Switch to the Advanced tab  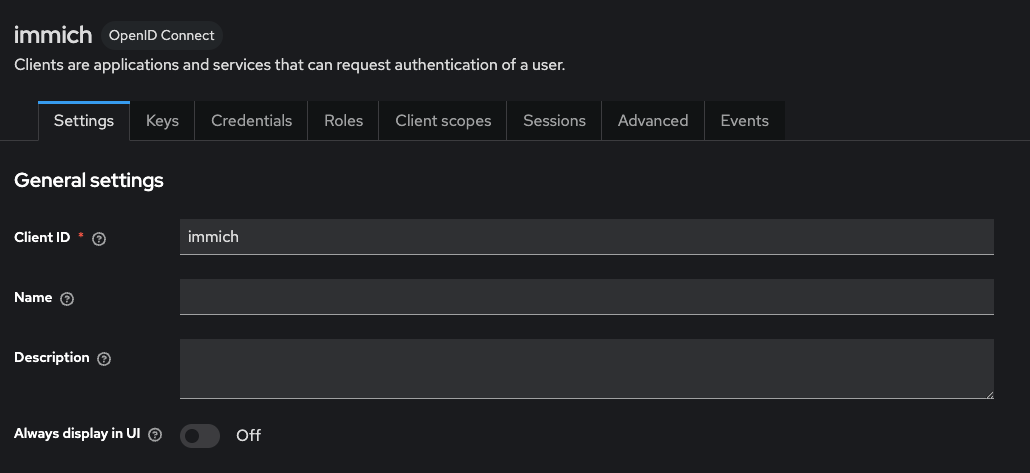coord(653,121)
